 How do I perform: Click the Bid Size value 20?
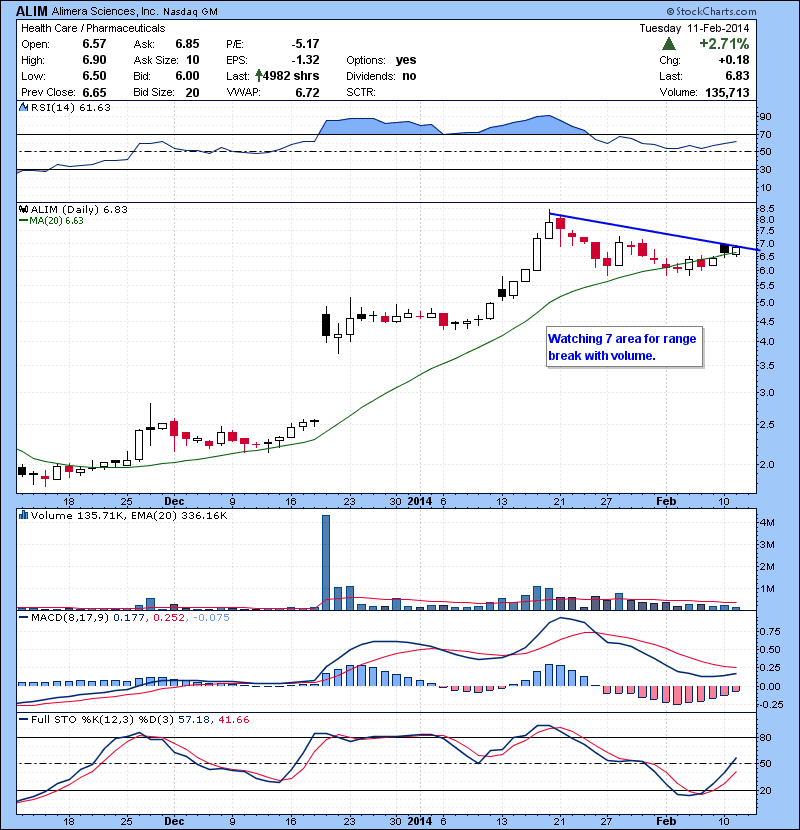pos(192,92)
